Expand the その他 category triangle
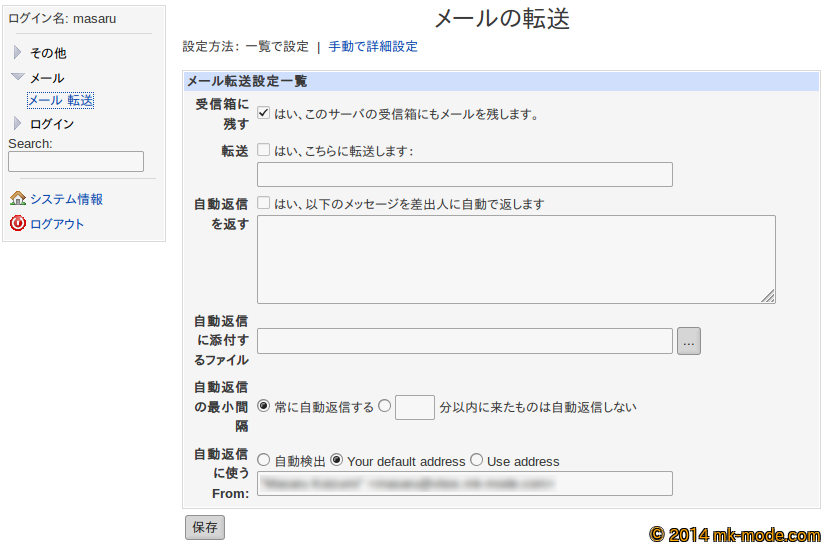827x548 pixels. (17, 53)
